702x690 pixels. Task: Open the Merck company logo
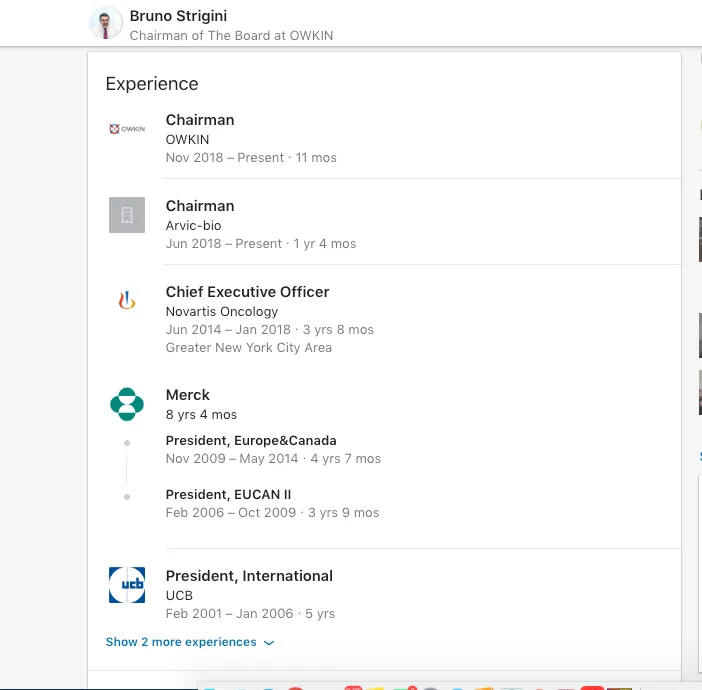pos(127,404)
